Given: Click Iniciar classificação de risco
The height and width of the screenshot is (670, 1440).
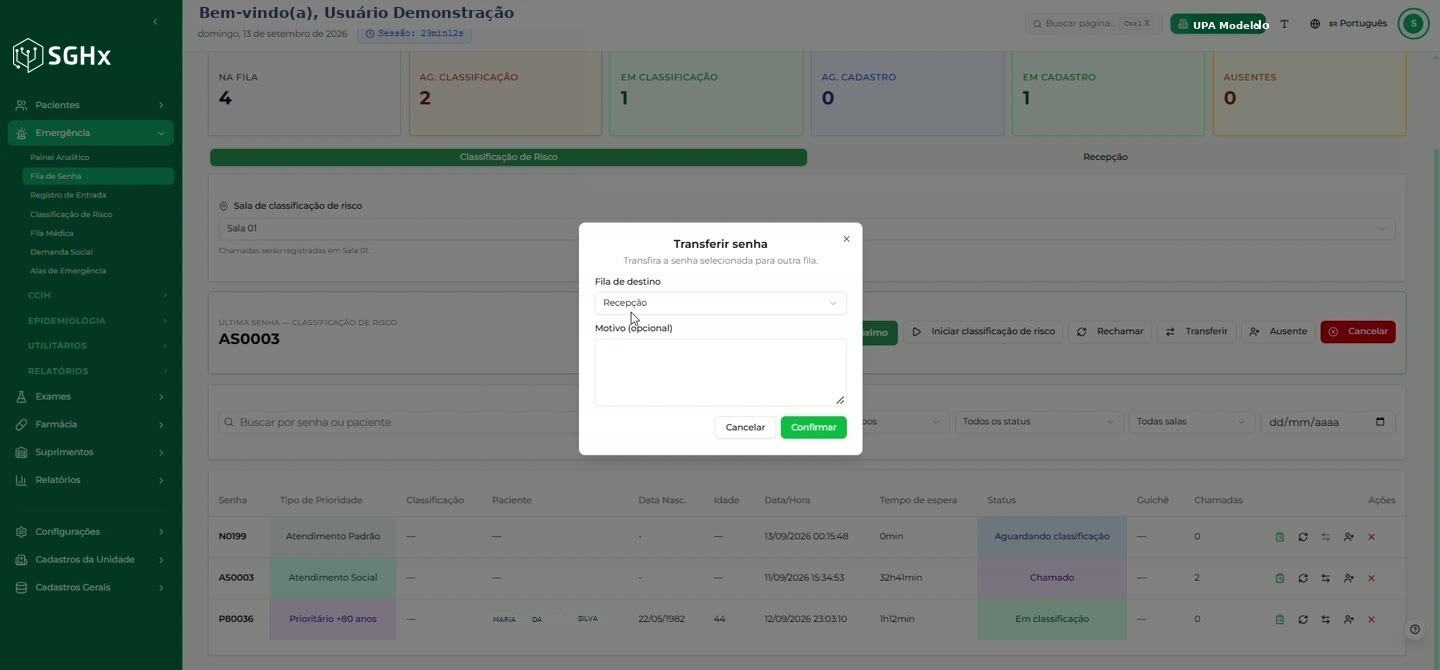Looking at the screenshot, I should 983,332.
